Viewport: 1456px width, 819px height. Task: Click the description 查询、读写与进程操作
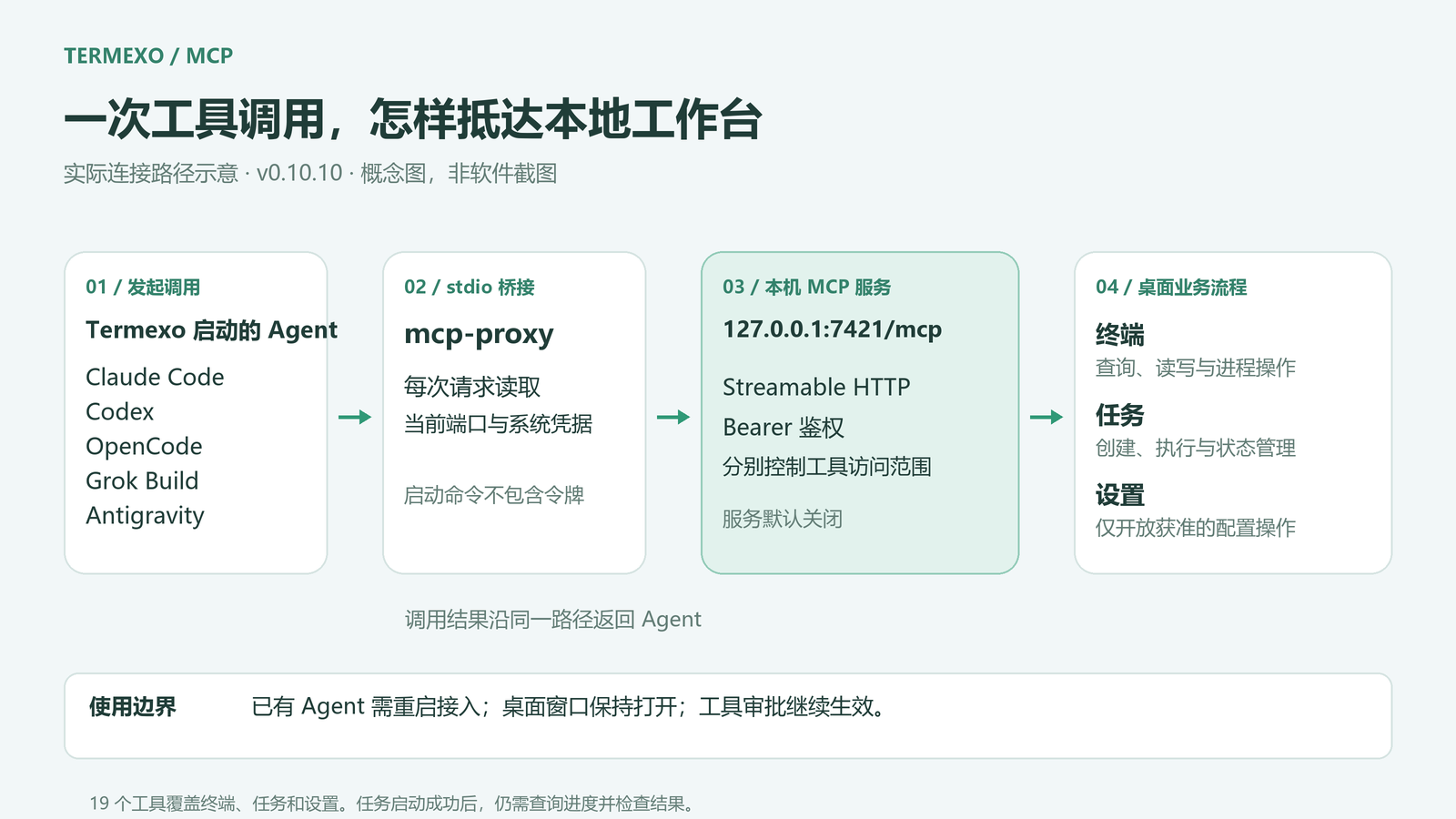point(1196,368)
